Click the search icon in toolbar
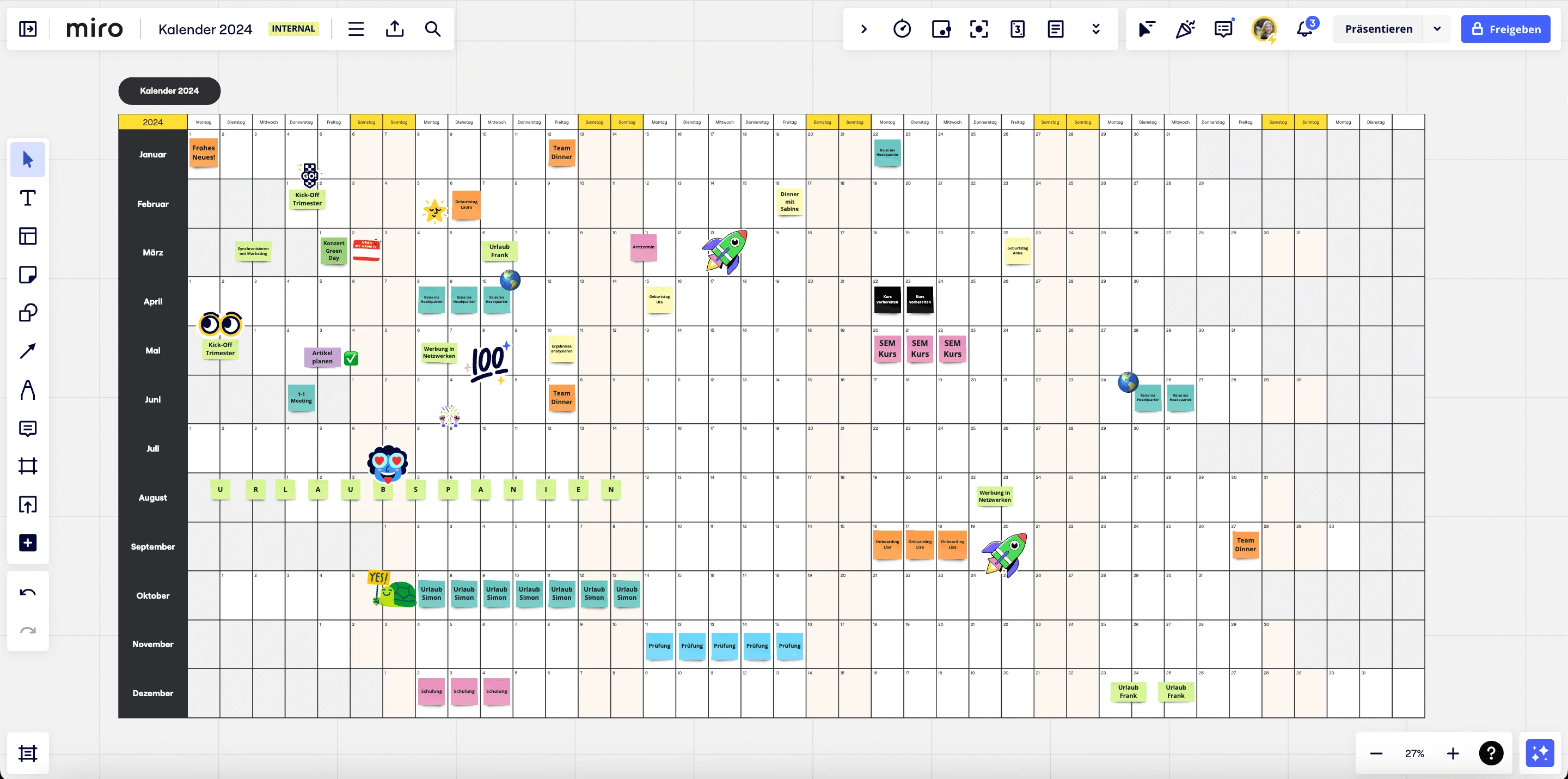This screenshot has width=1568, height=779. (433, 29)
